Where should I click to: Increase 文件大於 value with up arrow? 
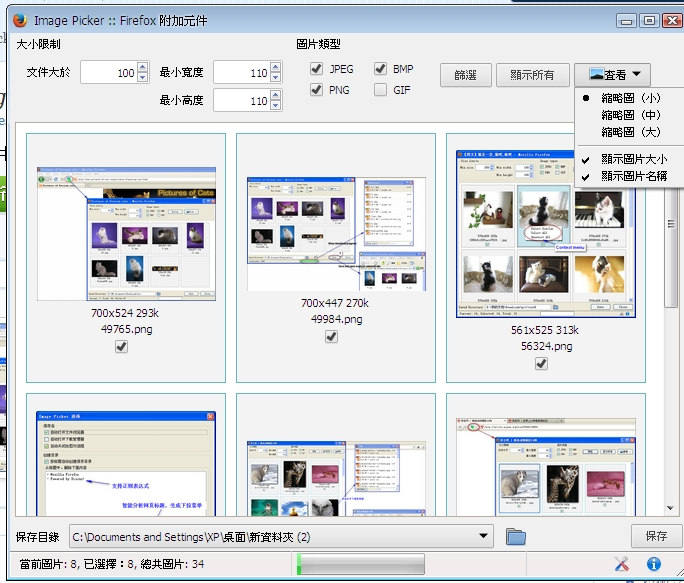(143, 67)
